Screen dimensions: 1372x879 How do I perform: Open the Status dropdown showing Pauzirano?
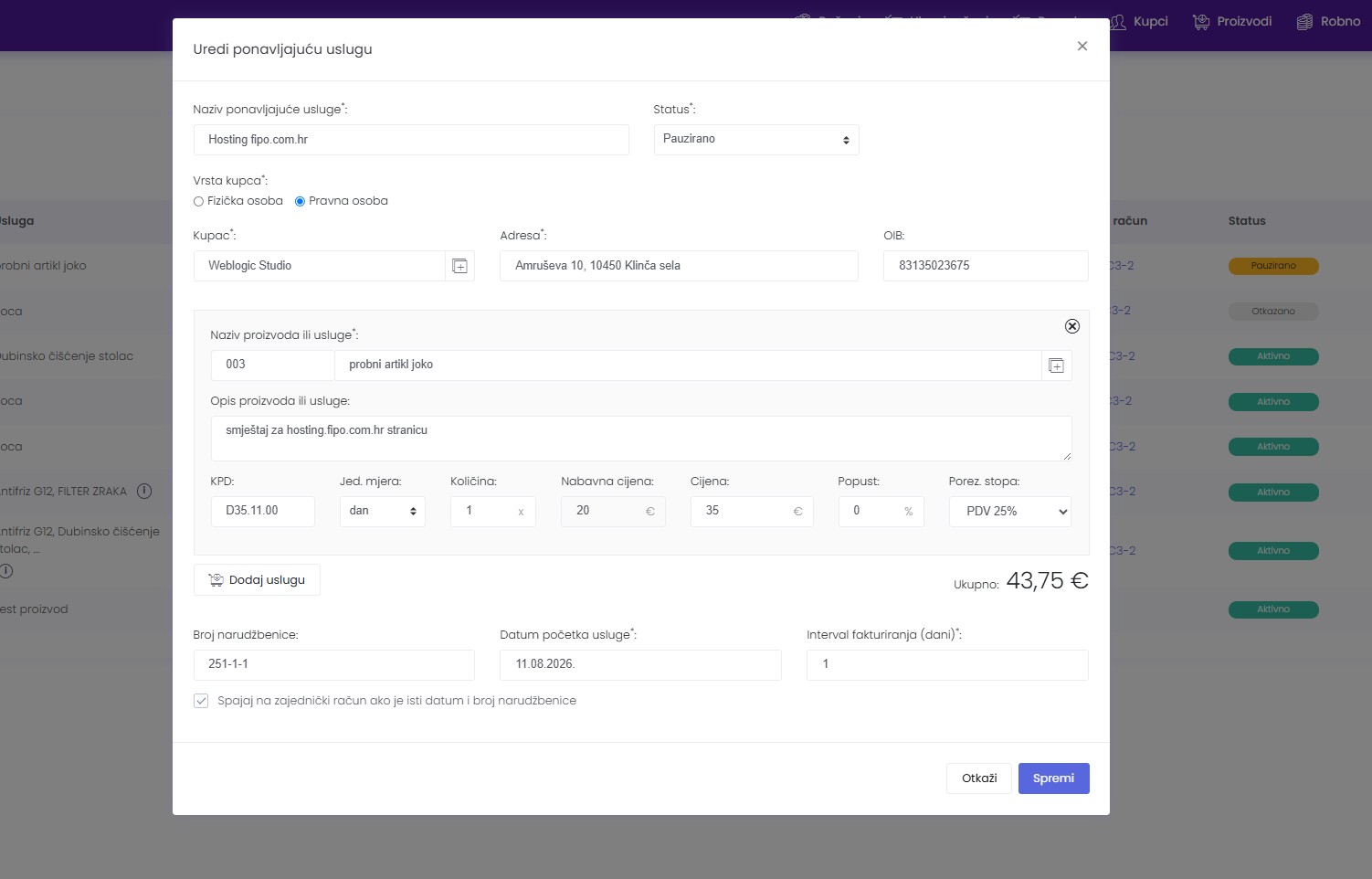pos(756,140)
